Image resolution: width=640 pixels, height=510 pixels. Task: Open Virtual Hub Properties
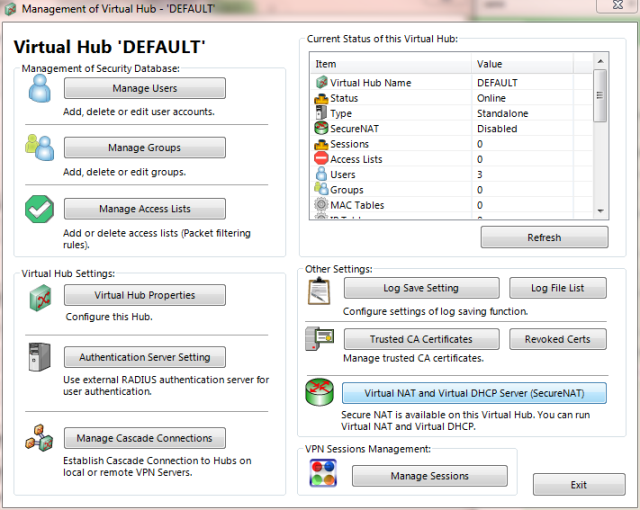coord(145,295)
